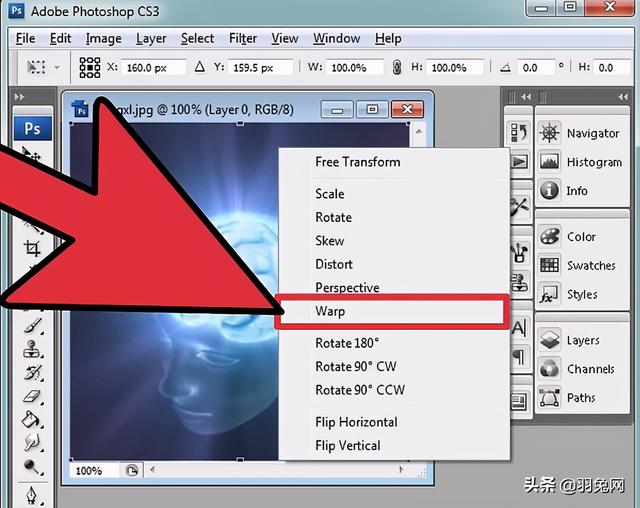Open the Info panel
This screenshot has height=508, width=640.
pyautogui.click(x=582, y=191)
